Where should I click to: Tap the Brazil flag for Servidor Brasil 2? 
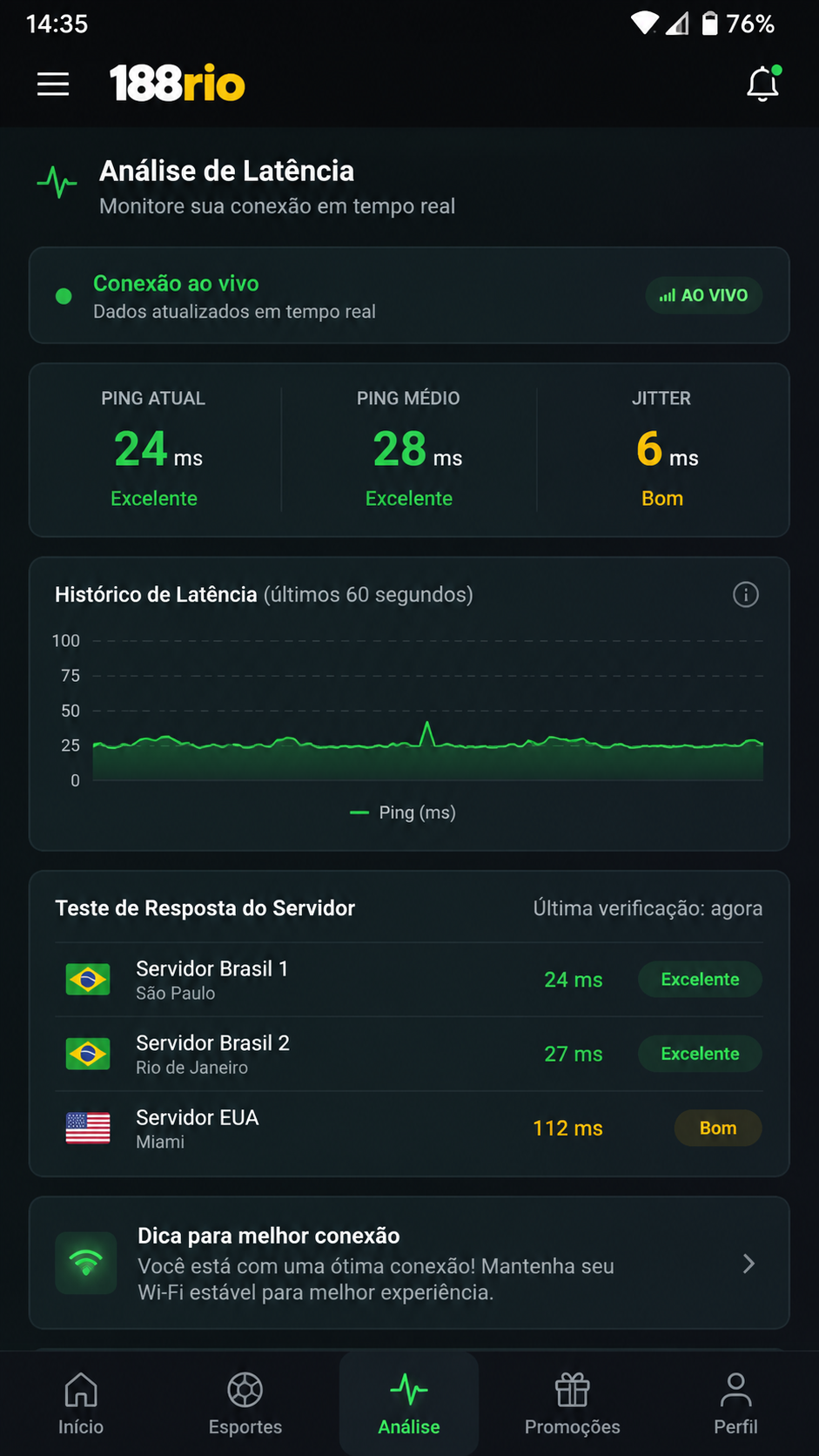click(x=88, y=1054)
